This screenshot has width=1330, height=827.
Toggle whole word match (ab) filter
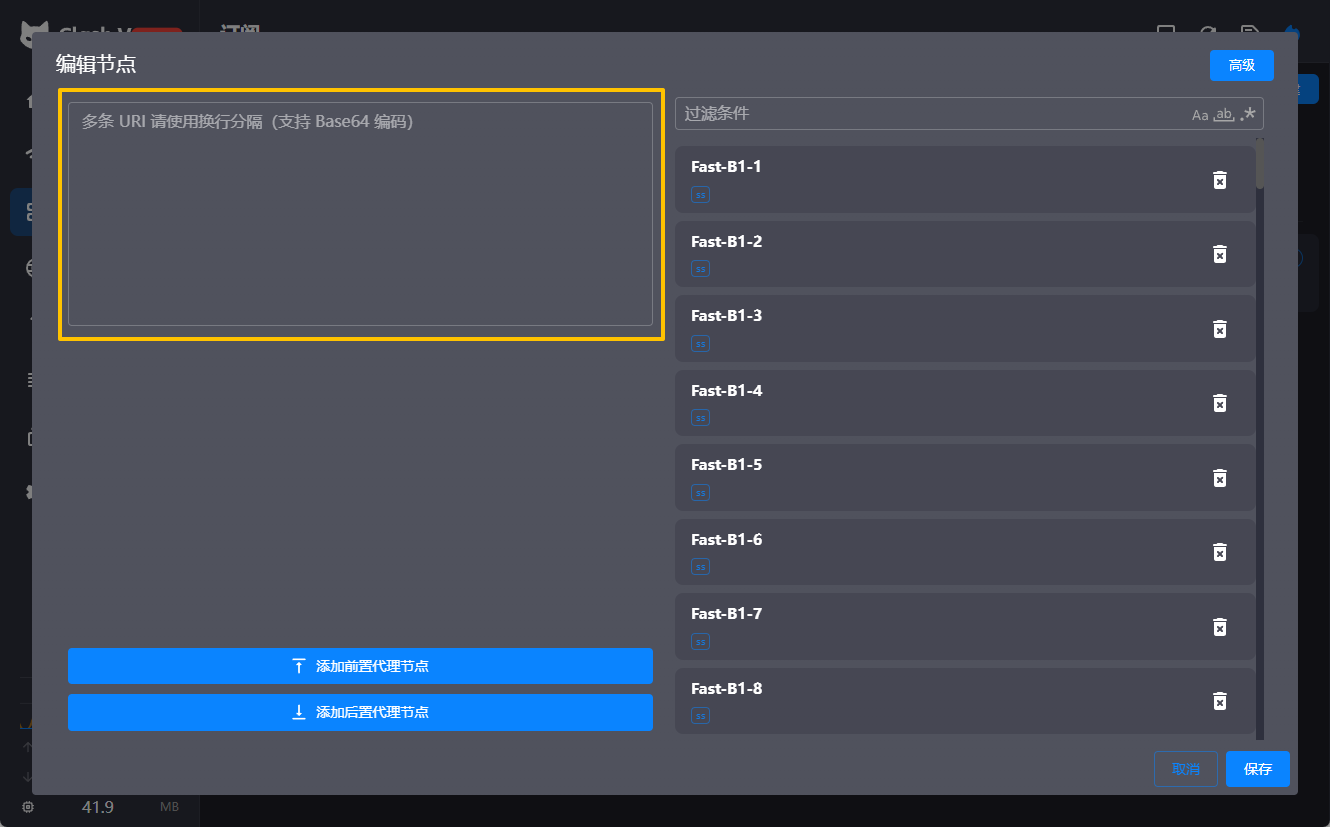point(1224,115)
